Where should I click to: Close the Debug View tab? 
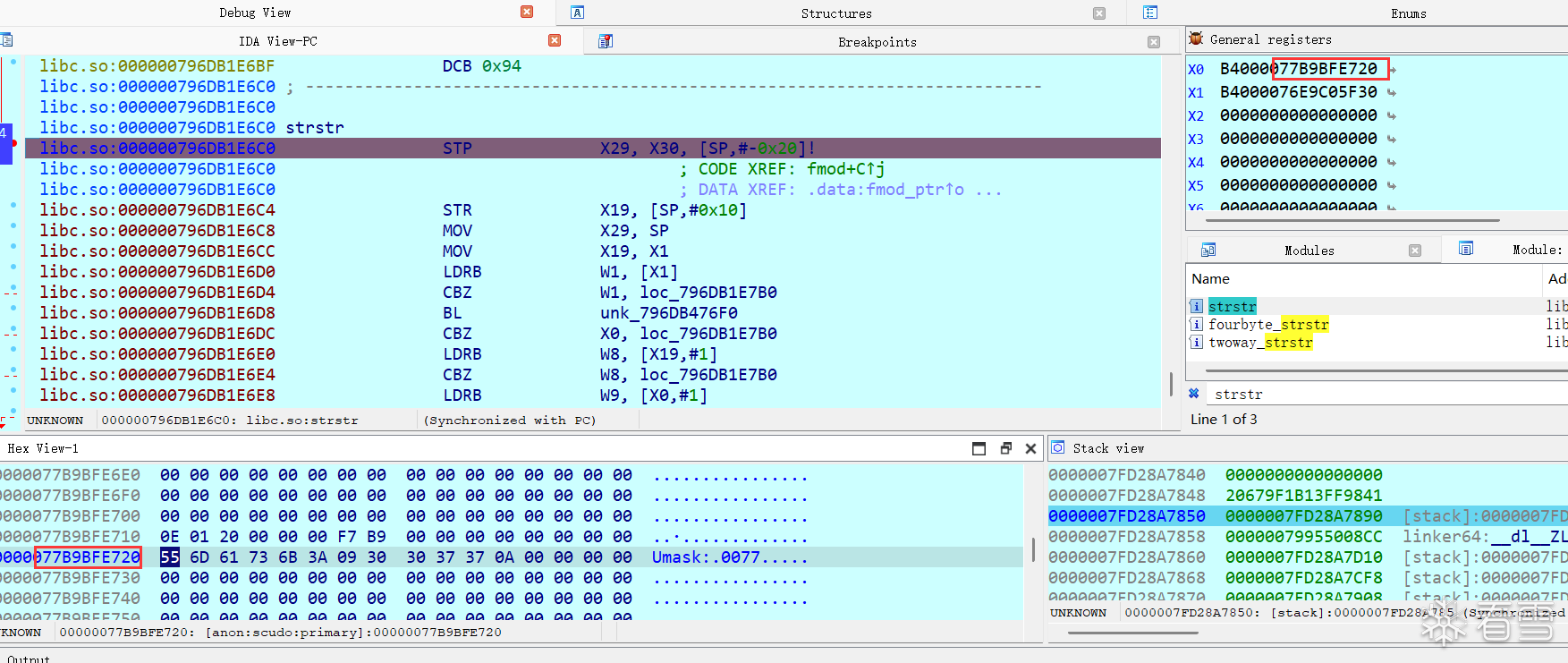point(527,12)
